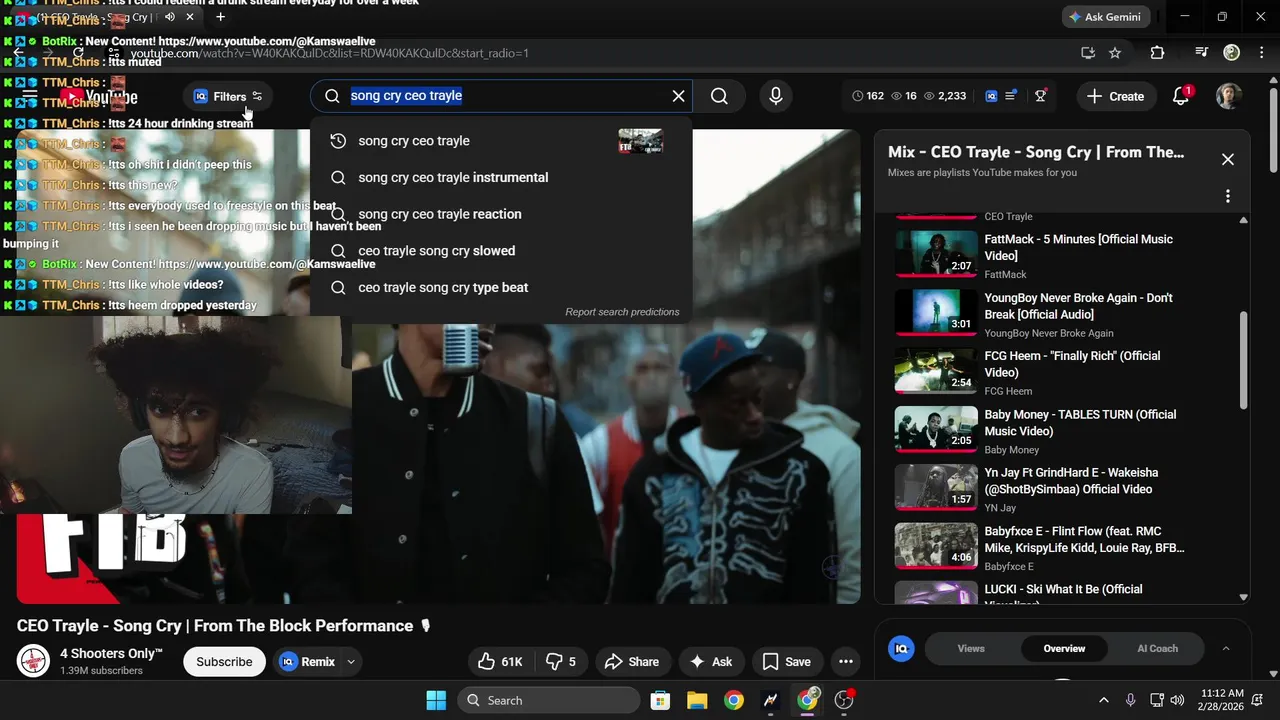Clear the search box with the X icon
The width and height of the screenshot is (1280, 720).
coord(679,96)
